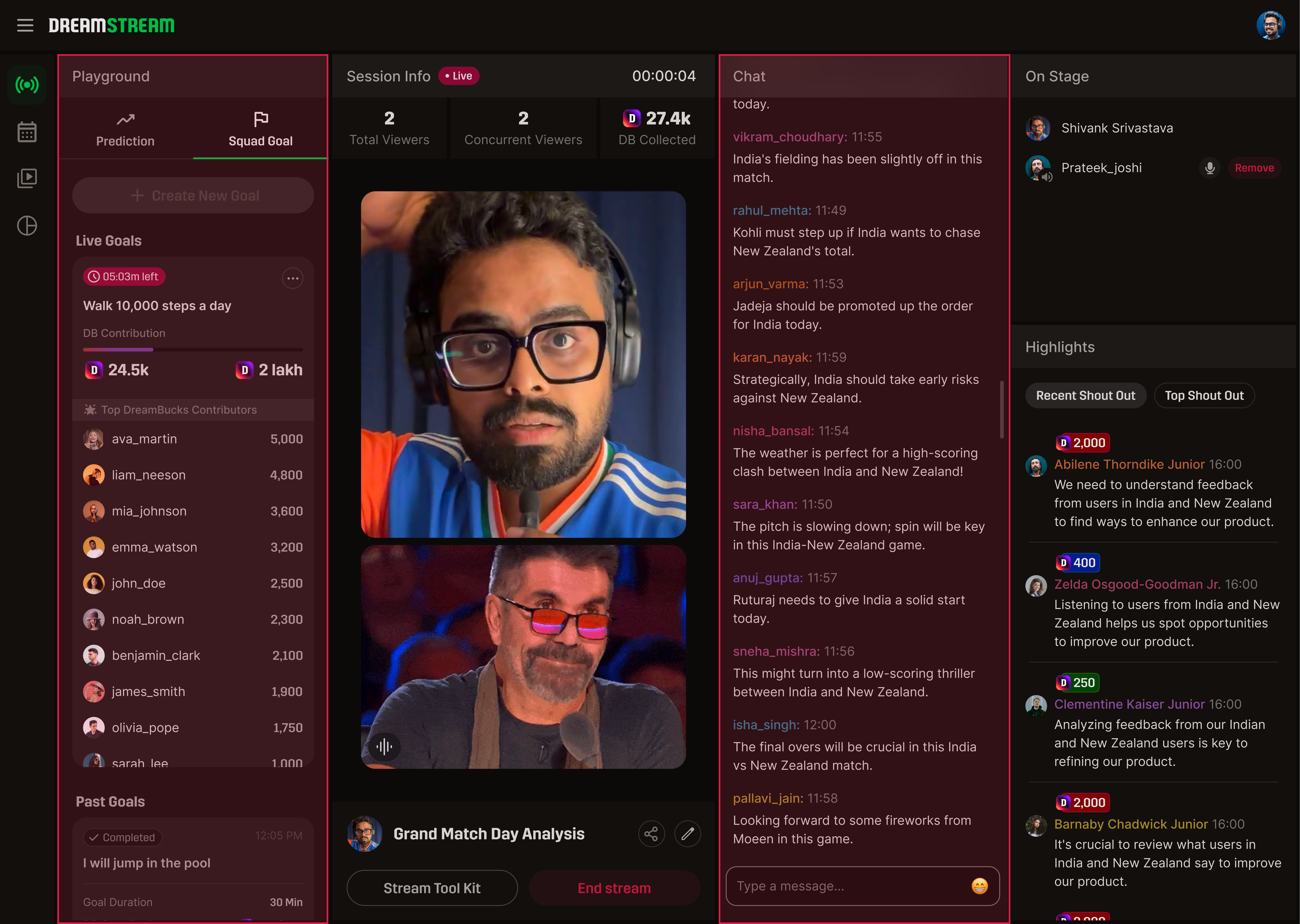Click the Completed badge on past goal

(x=123, y=838)
